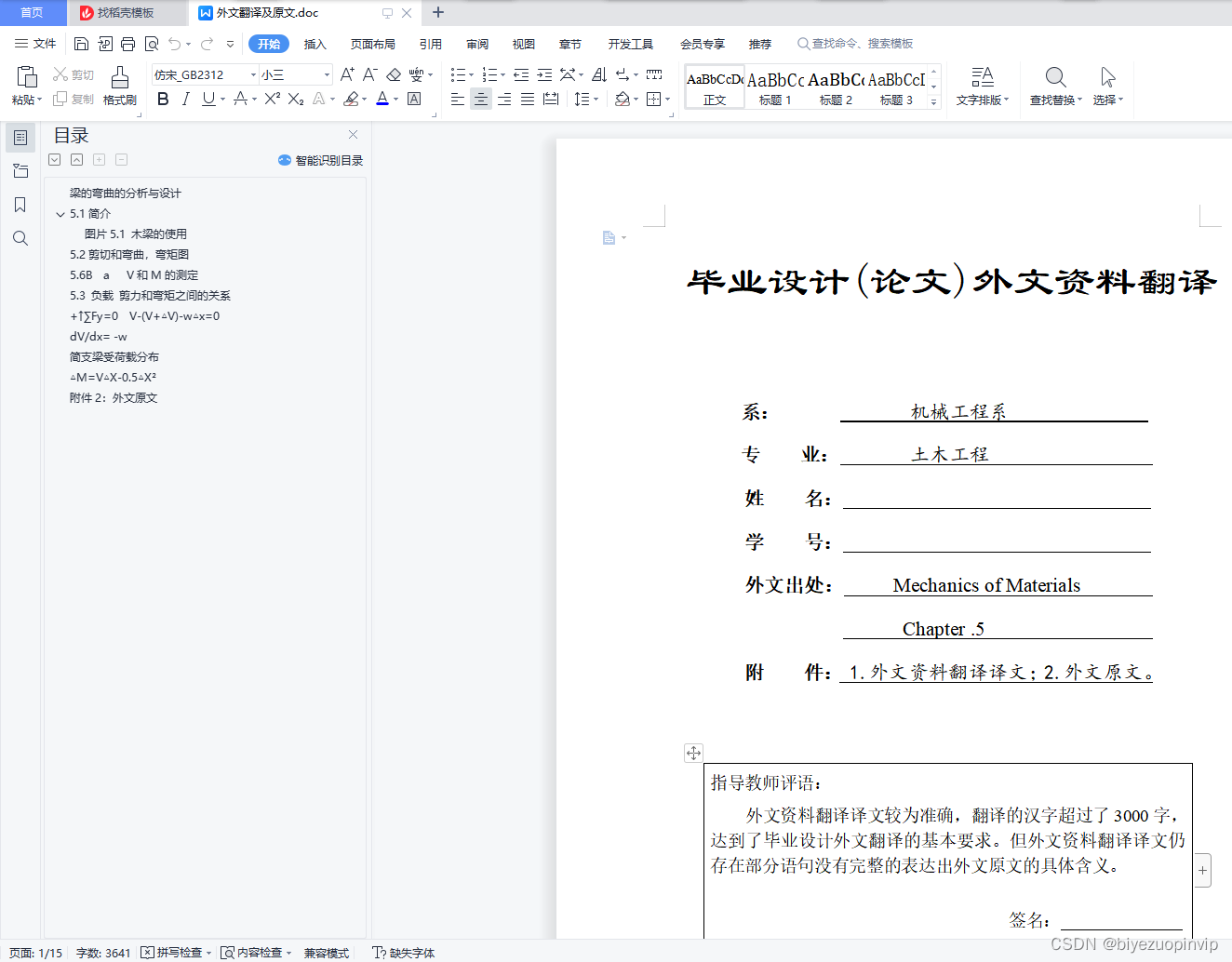Apply subscript X₂ formatting

(295, 99)
